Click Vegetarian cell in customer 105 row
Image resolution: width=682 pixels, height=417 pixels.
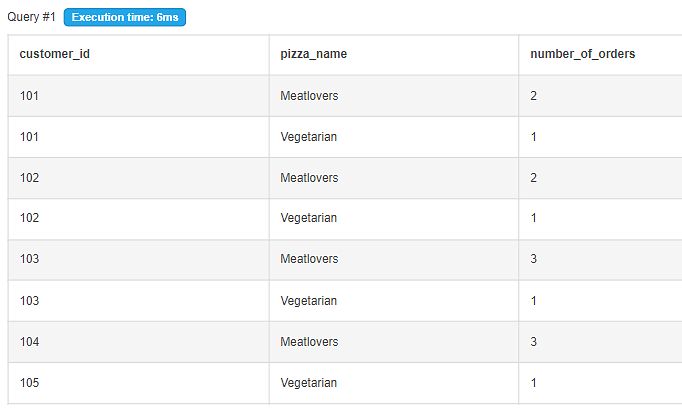308,383
